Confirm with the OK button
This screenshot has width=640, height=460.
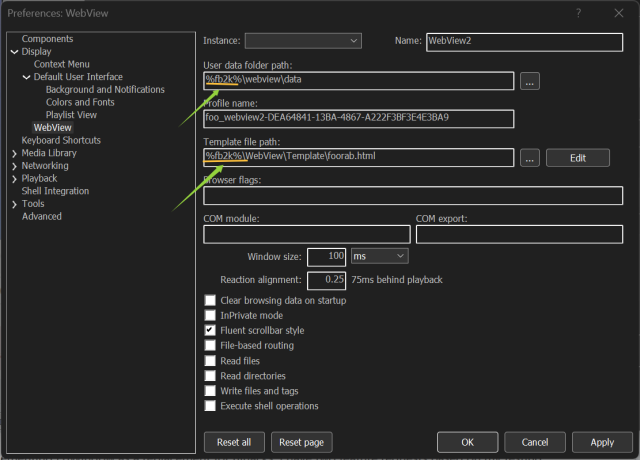click(x=467, y=442)
